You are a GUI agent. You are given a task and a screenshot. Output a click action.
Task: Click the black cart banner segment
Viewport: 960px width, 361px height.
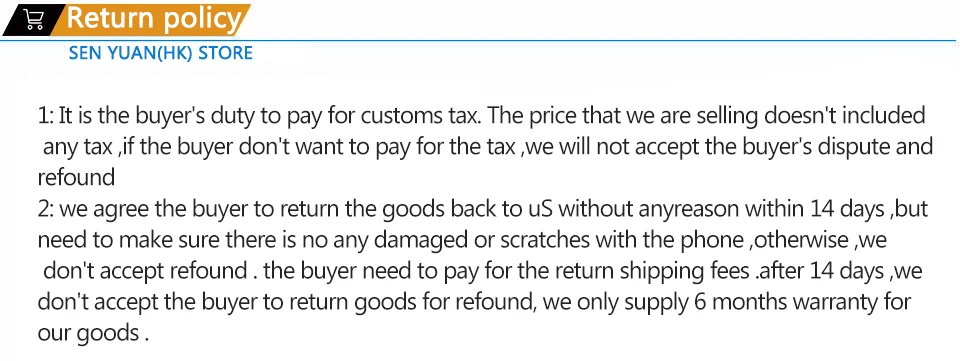coord(31,20)
